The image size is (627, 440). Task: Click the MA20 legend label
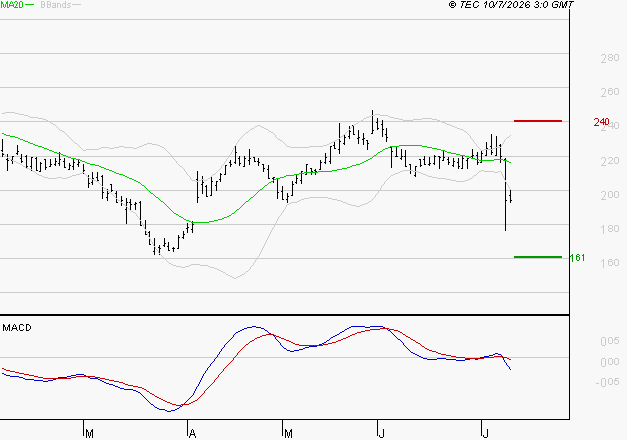(12, 5)
